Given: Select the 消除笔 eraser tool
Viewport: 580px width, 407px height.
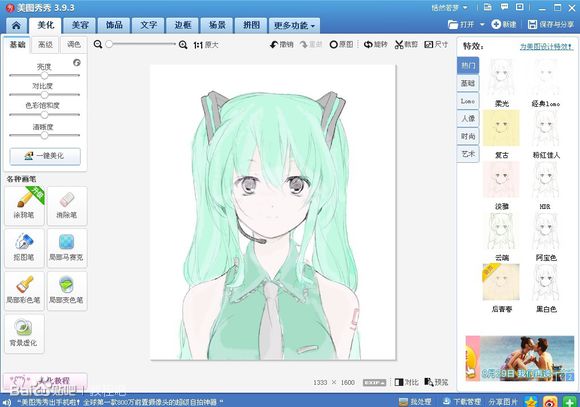Looking at the screenshot, I should click(67, 206).
